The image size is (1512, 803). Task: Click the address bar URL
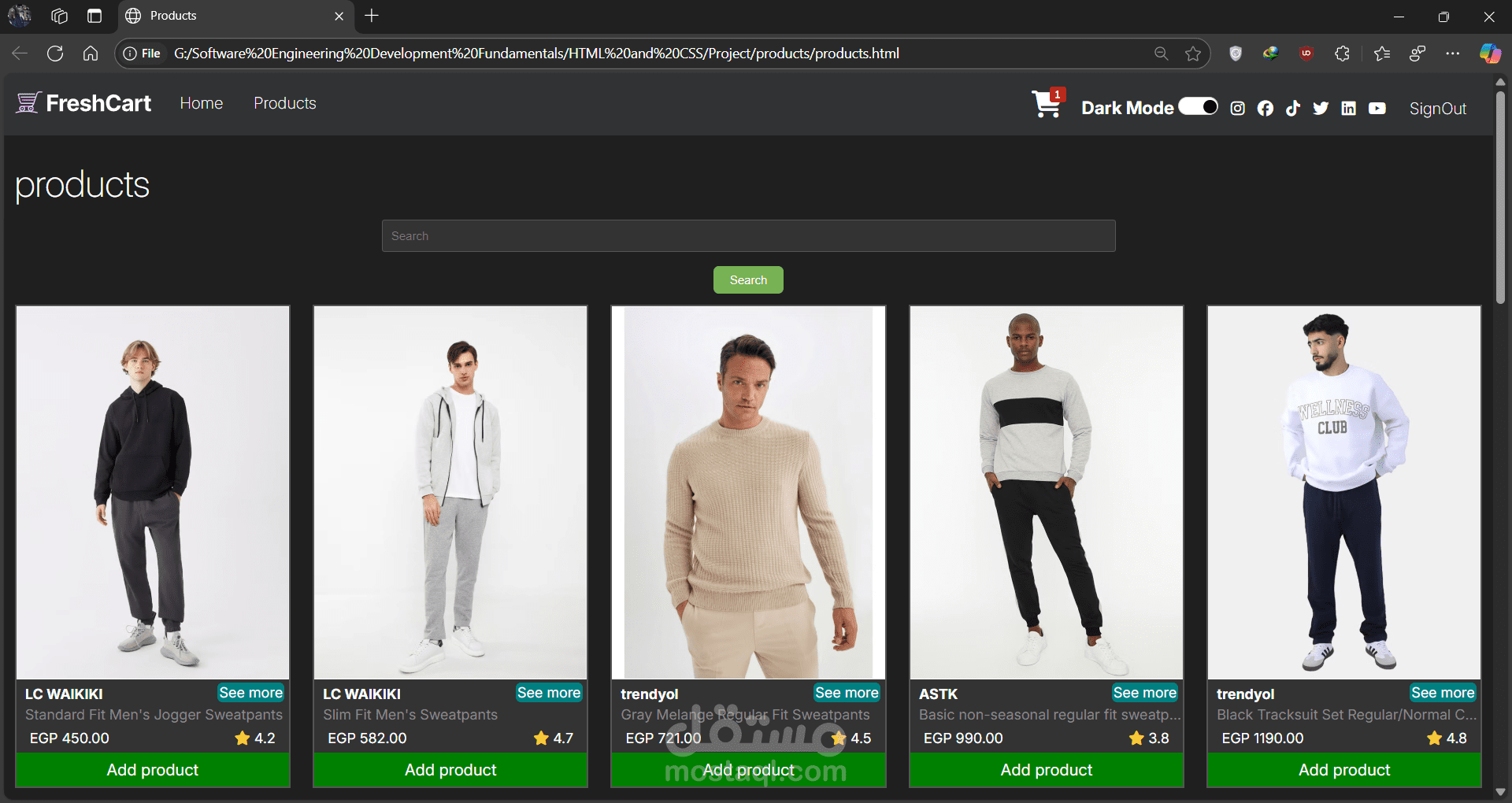point(536,54)
